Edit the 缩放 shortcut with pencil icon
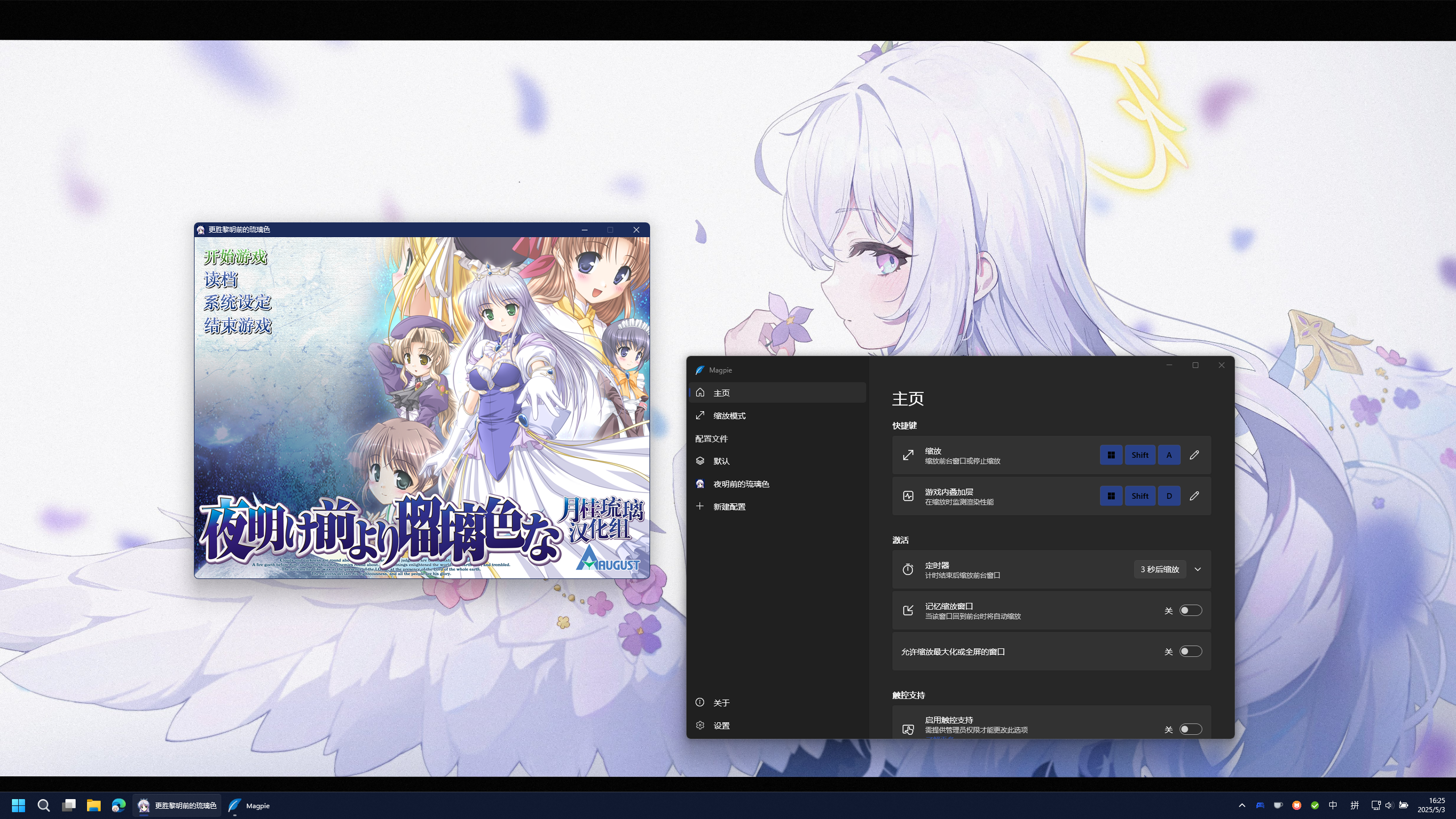 point(1194,455)
